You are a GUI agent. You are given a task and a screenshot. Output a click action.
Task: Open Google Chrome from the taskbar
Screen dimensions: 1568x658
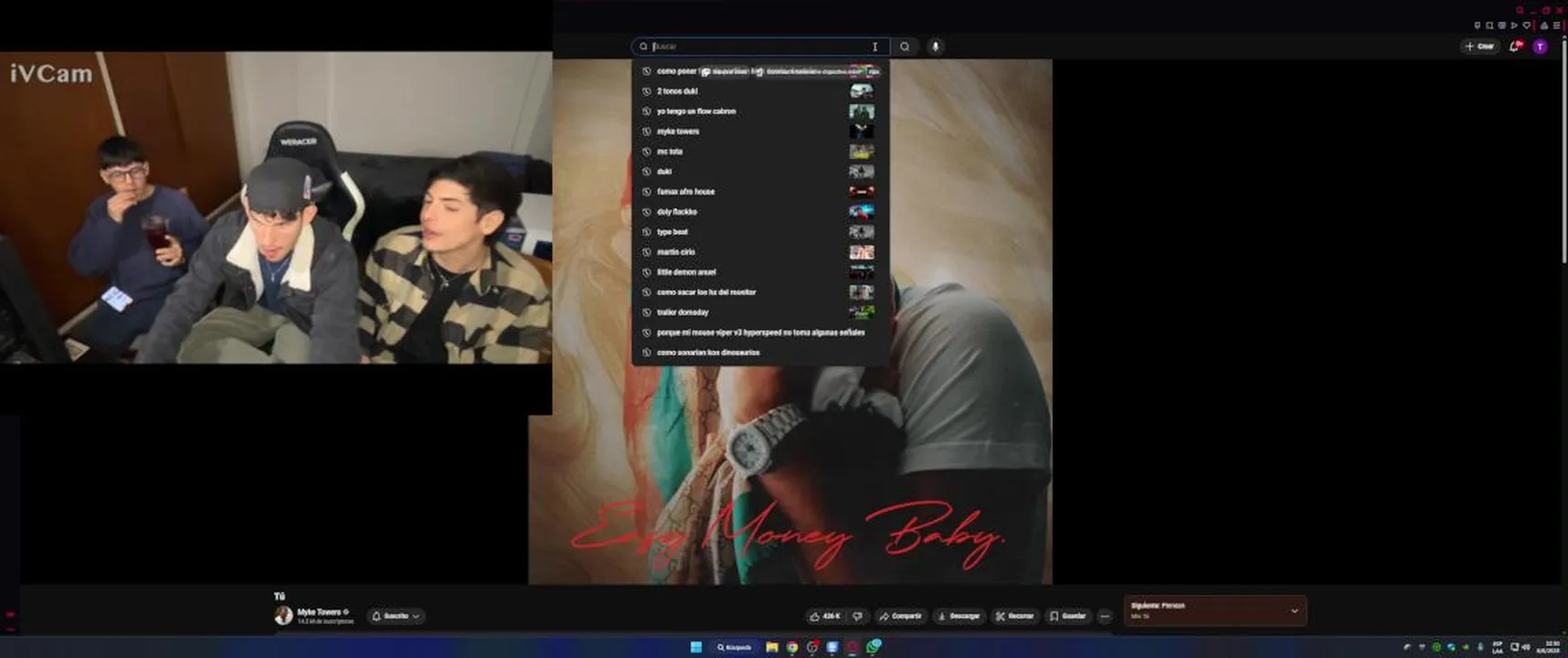pos(792,647)
